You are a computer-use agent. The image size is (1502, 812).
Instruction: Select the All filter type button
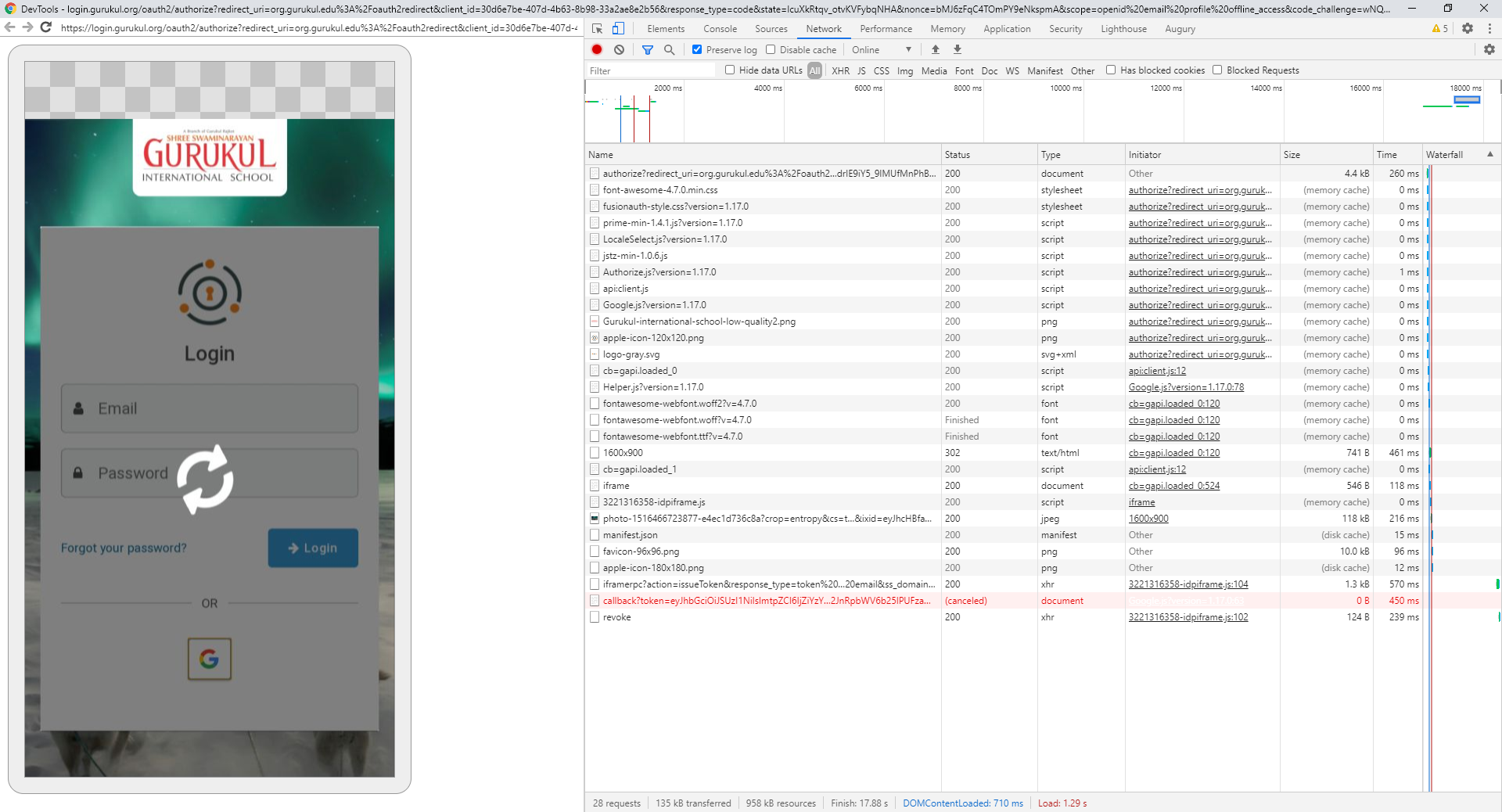pos(814,70)
